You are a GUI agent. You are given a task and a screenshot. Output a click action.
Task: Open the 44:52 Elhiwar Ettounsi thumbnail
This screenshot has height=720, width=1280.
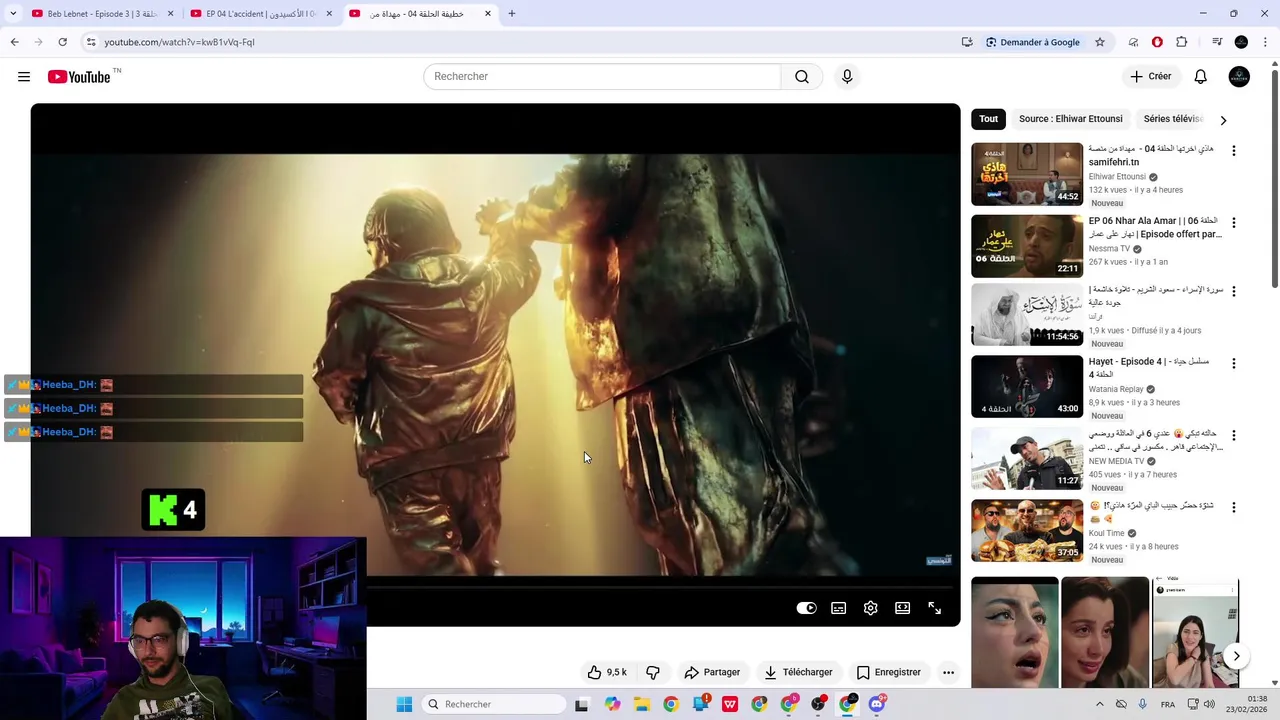(x=1027, y=174)
